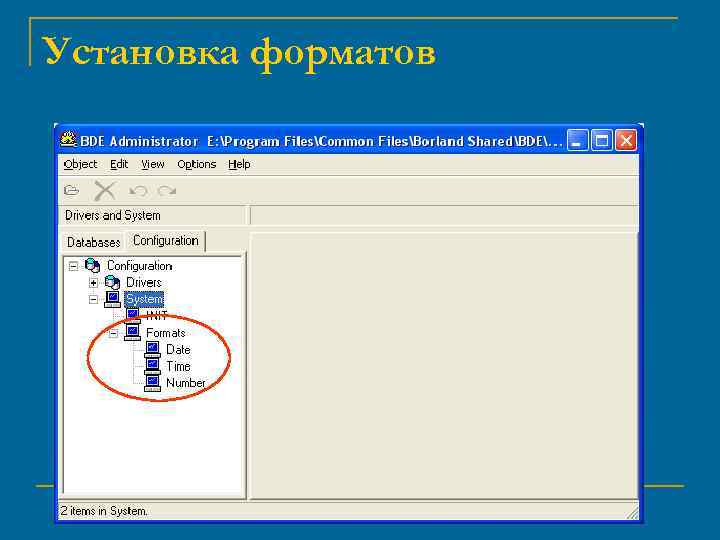Select the Formats tree item
The width and height of the screenshot is (720, 540).
(x=166, y=333)
